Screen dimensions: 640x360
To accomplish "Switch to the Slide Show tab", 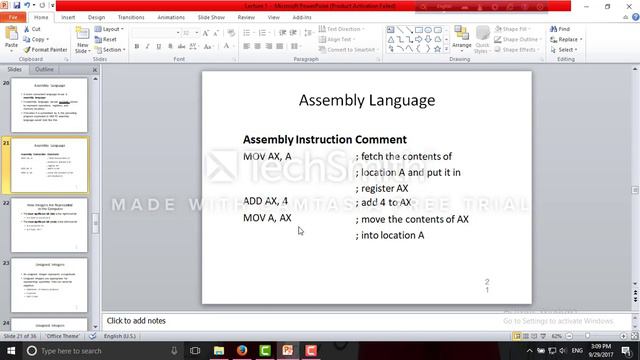I will (211, 18).
